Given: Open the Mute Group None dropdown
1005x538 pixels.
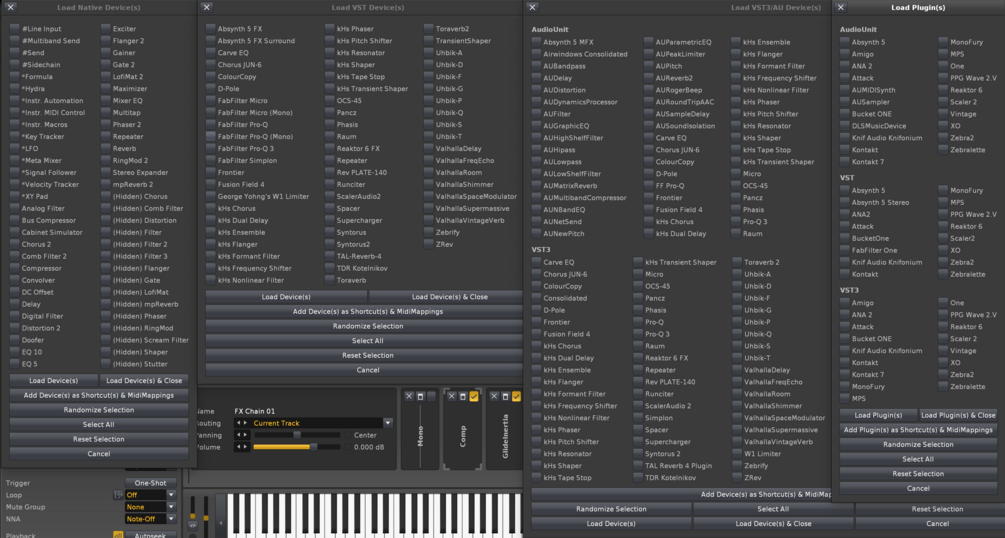Looking at the screenshot, I should point(171,507).
